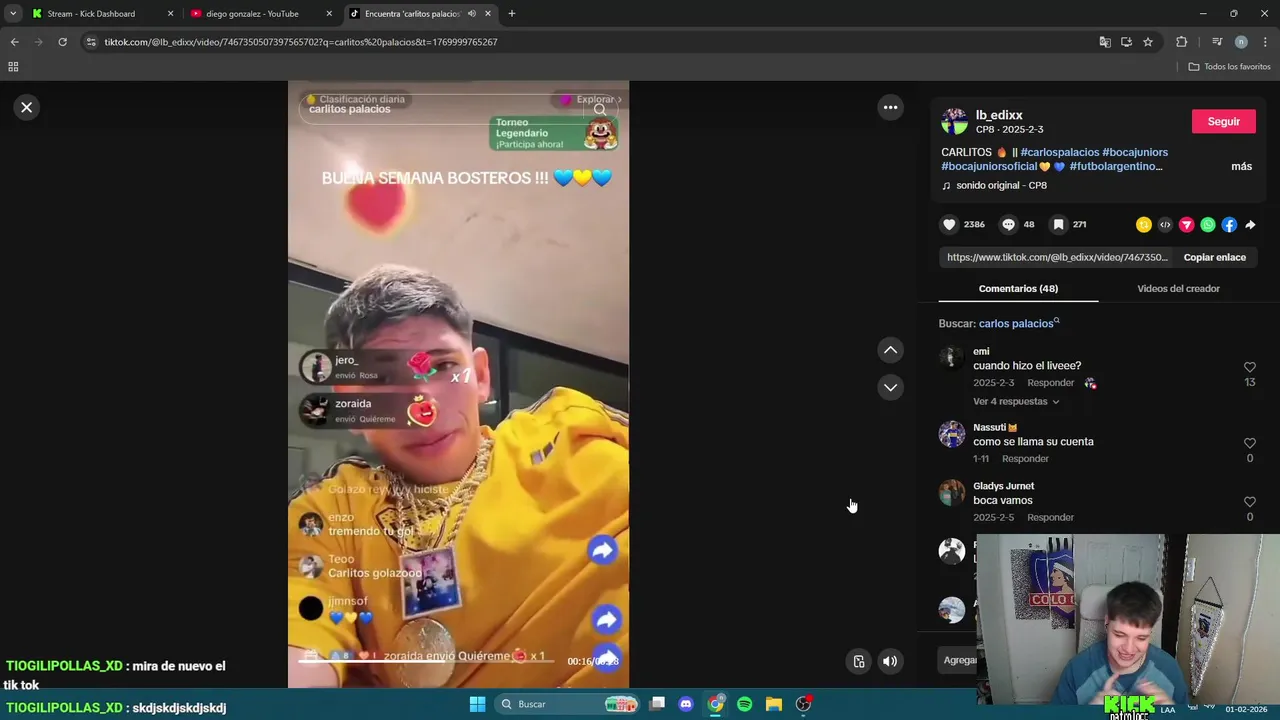Reply to emi's comment

(1050, 383)
